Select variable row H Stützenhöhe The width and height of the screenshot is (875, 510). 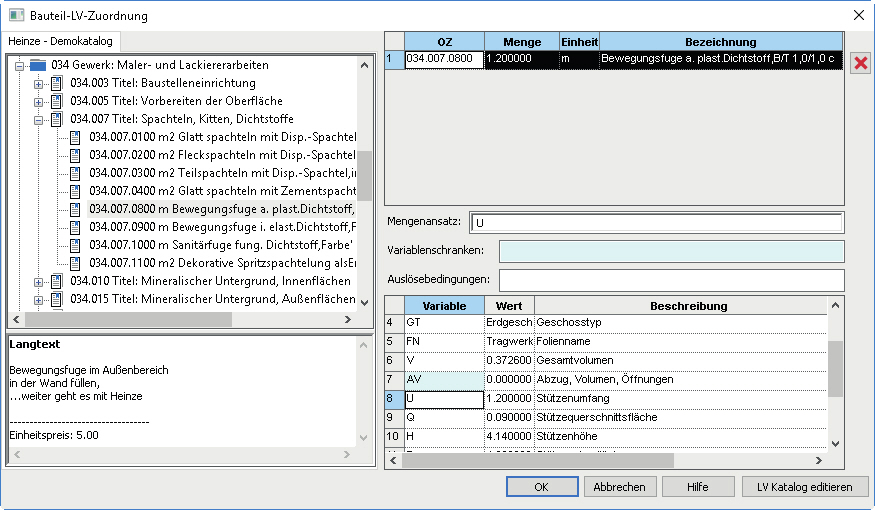605,436
